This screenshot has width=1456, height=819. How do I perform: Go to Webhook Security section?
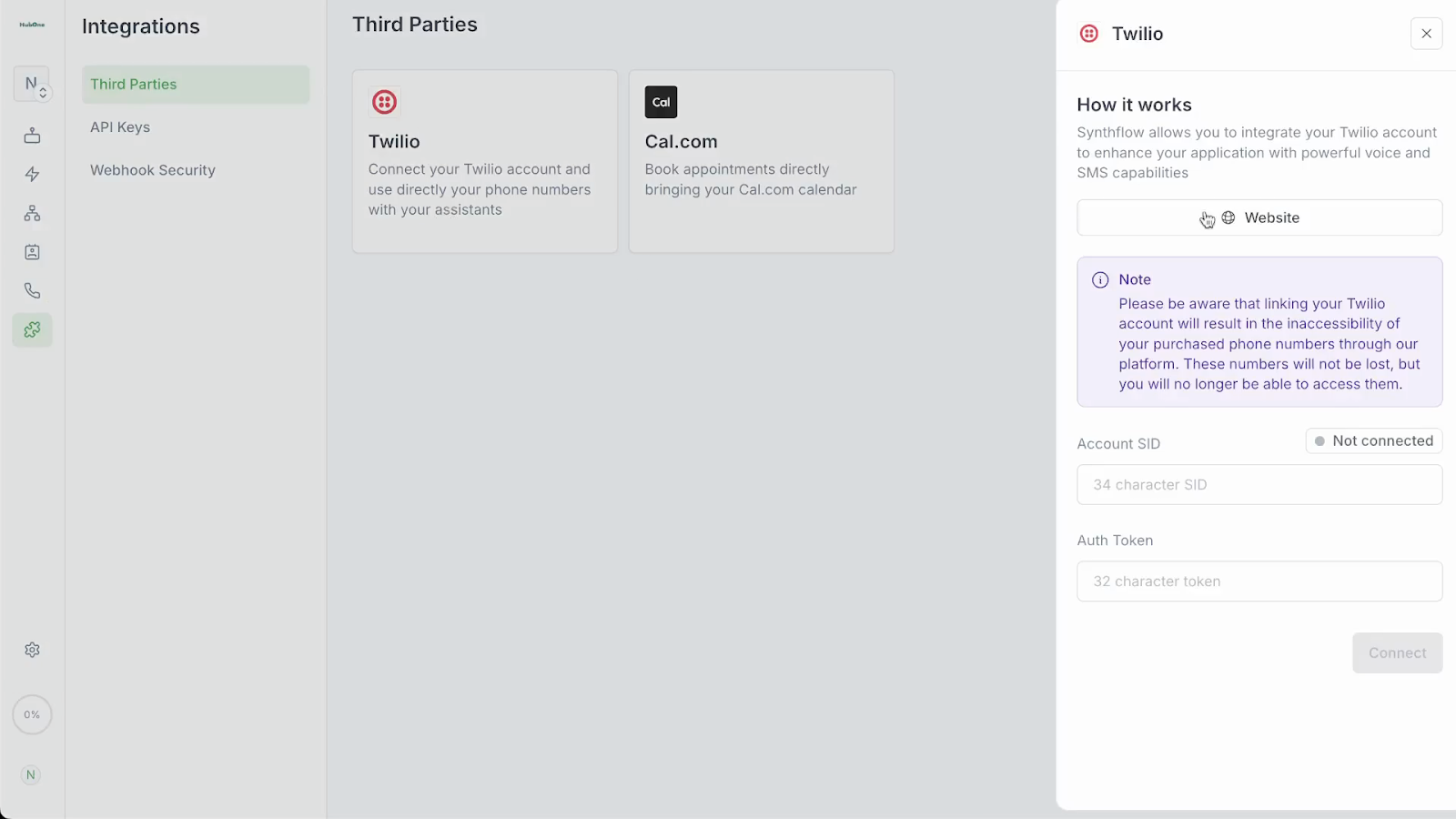pyautogui.click(x=153, y=170)
